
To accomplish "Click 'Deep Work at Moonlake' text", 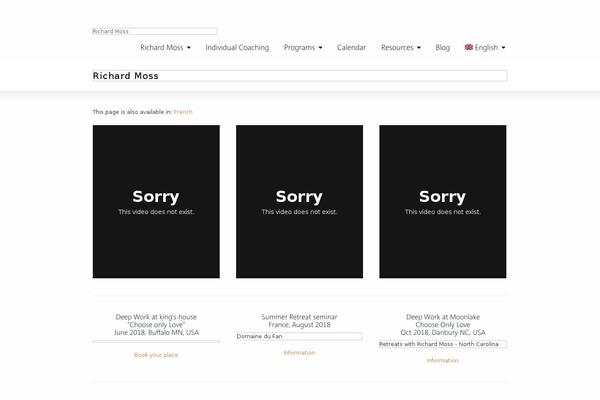I will pos(443,317).
